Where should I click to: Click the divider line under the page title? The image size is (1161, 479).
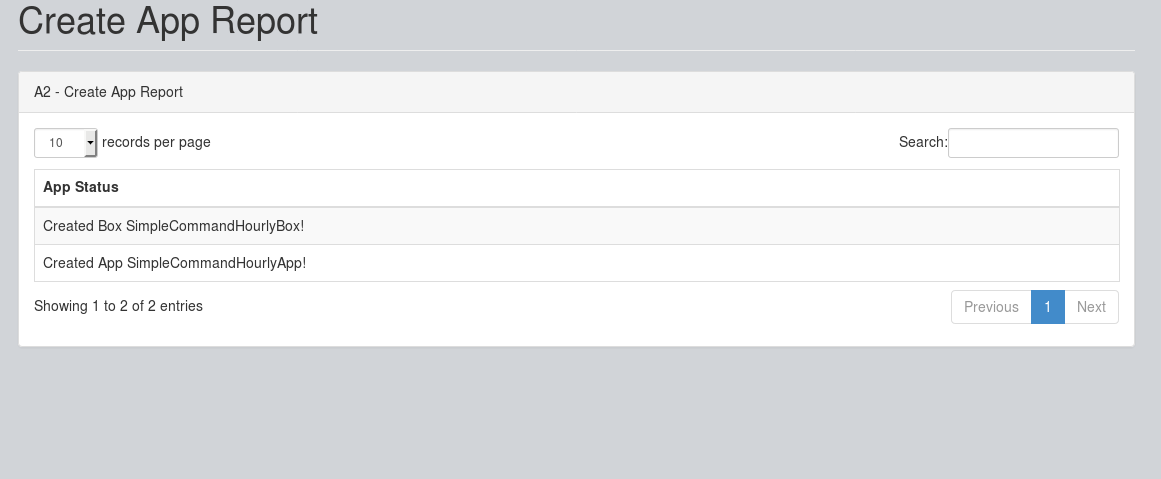(576, 50)
